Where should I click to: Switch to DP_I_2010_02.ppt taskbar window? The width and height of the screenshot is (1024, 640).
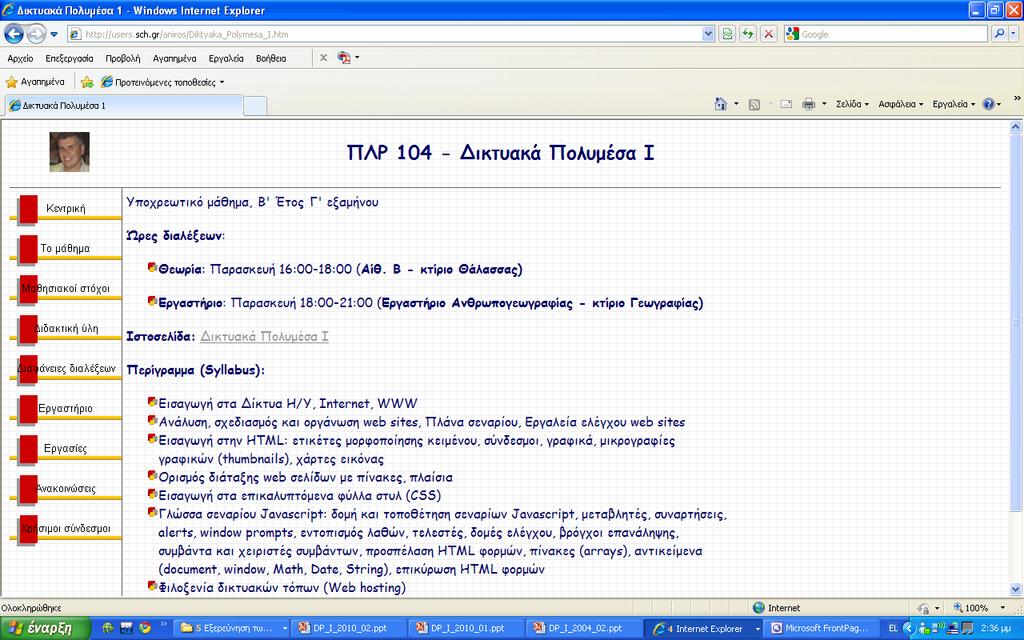(x=351, y=628)
